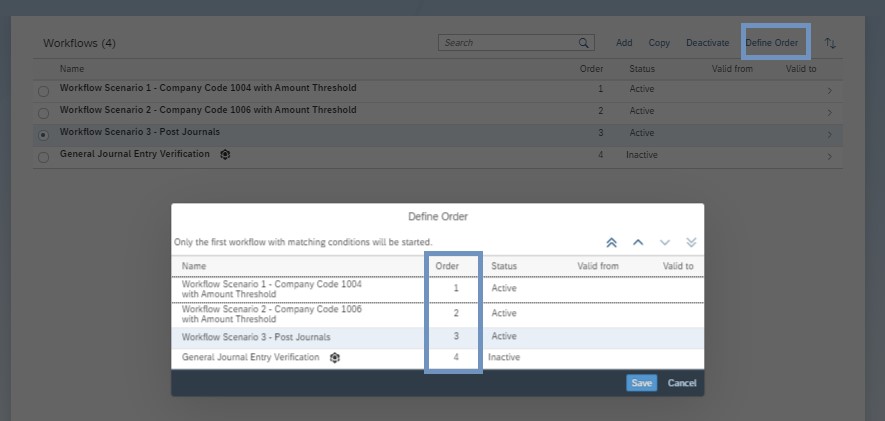
Task: Click gear icon beside General Journal Entry Verification in background list
Action: pos(225,155)
